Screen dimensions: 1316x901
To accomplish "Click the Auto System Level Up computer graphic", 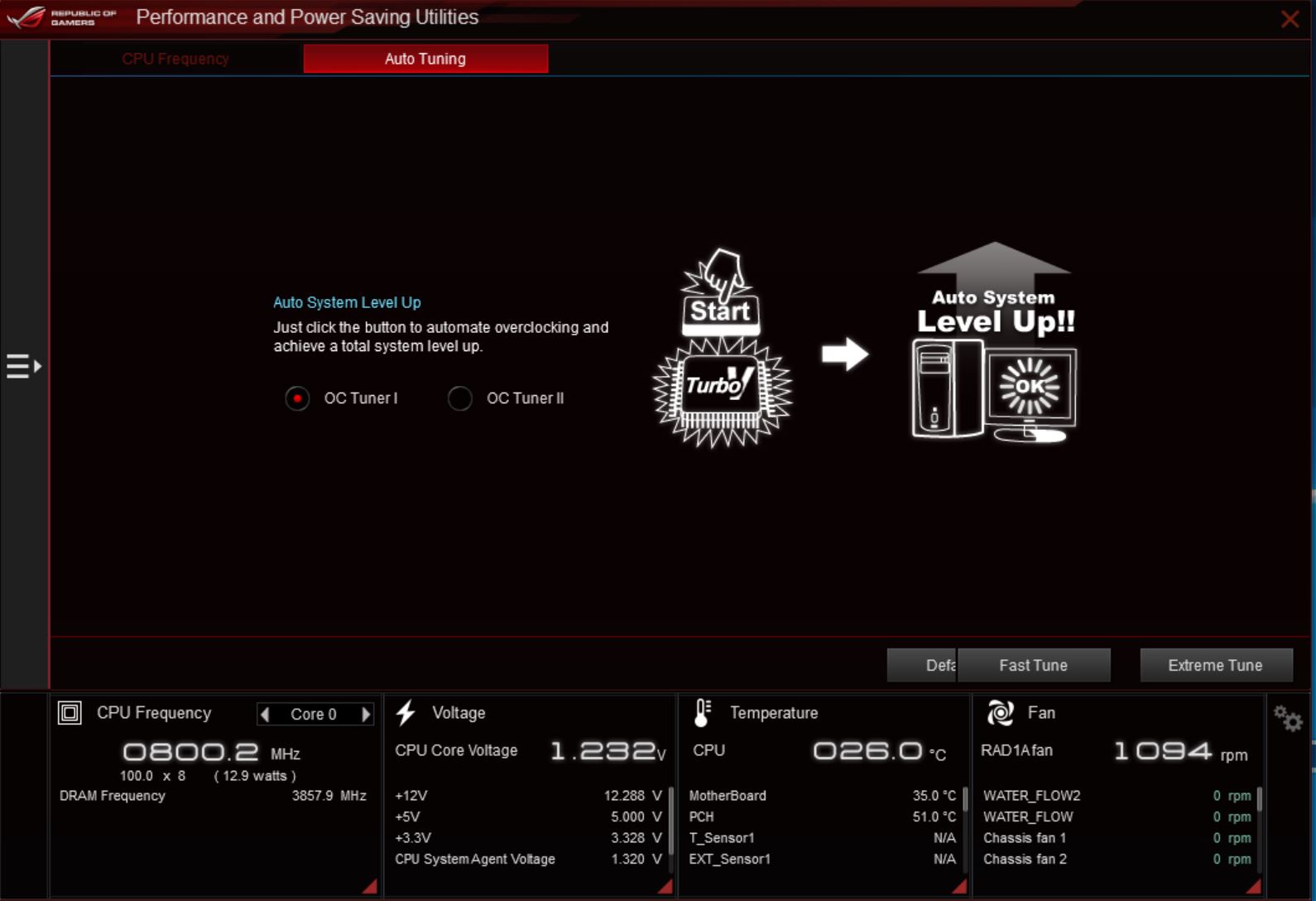I will coord(995,341).
